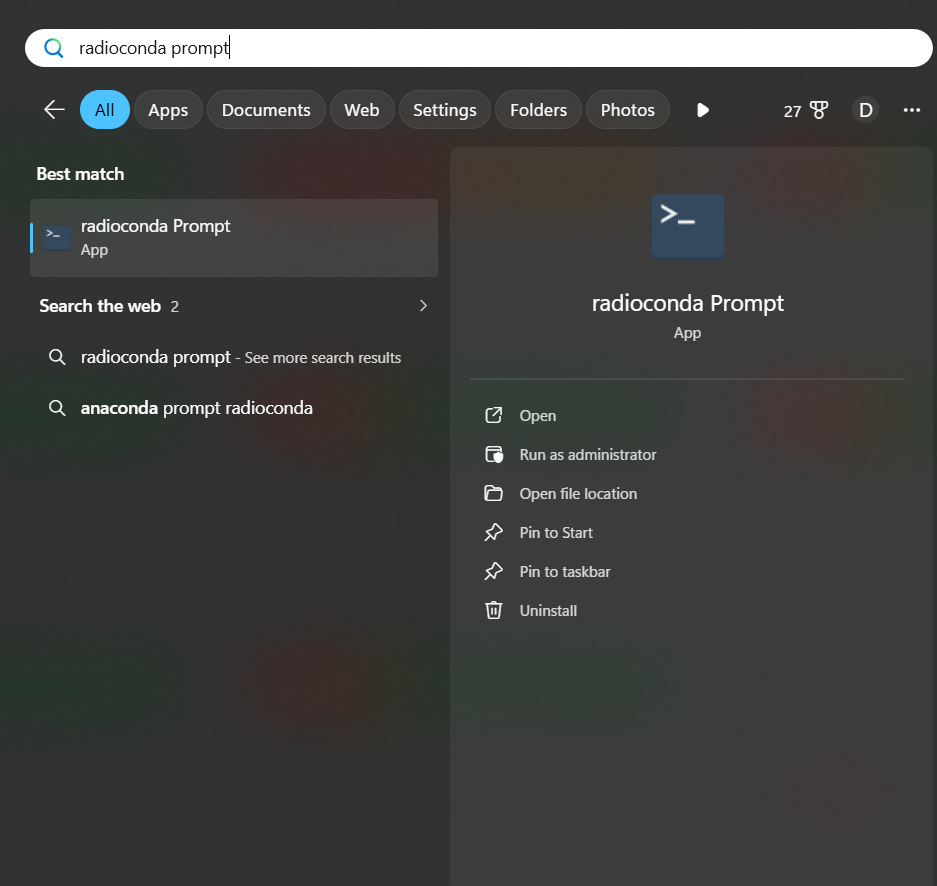Screen dimensions: 937x886
Task: Switch to the Apps filter tab
Action: point(168,110)
